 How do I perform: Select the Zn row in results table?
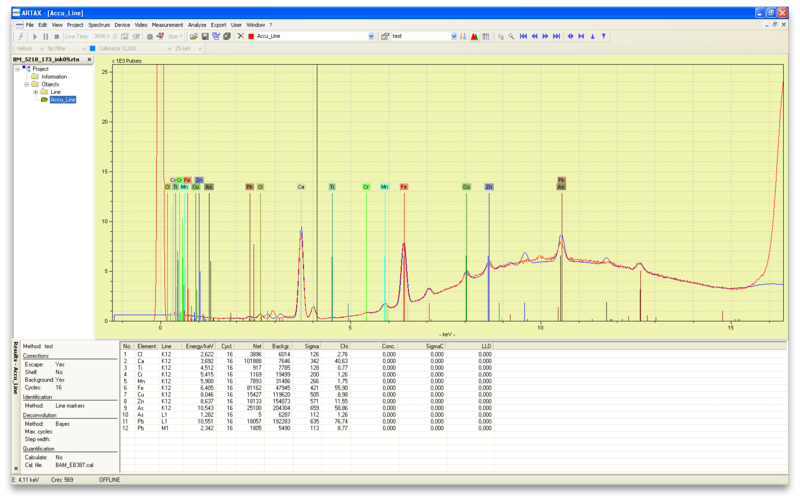[307, 402]
